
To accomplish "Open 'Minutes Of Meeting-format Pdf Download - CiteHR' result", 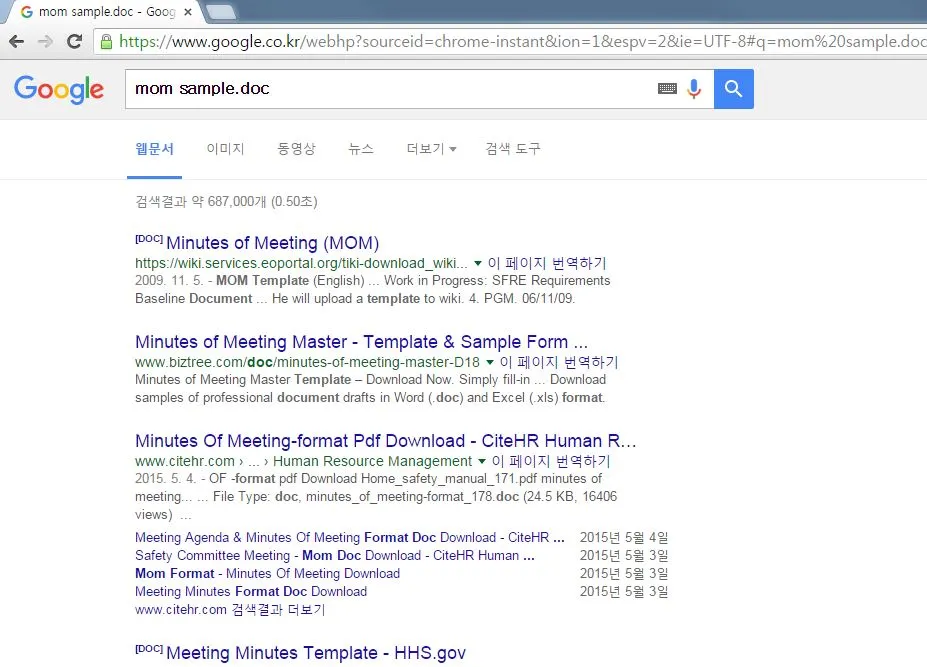I will click(x=385, y=441).
